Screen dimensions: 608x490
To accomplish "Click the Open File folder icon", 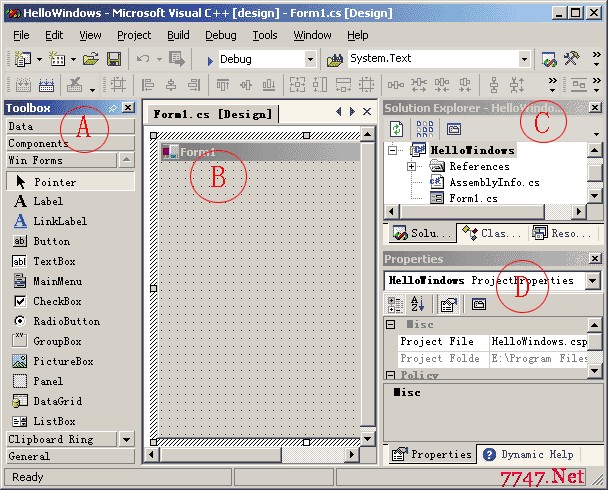I will [91, 59].
